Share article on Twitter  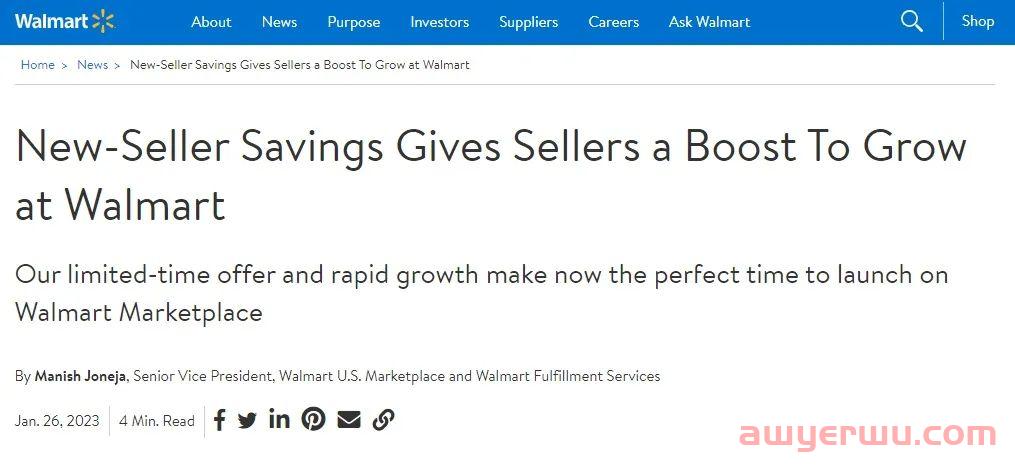click(247, 420)
